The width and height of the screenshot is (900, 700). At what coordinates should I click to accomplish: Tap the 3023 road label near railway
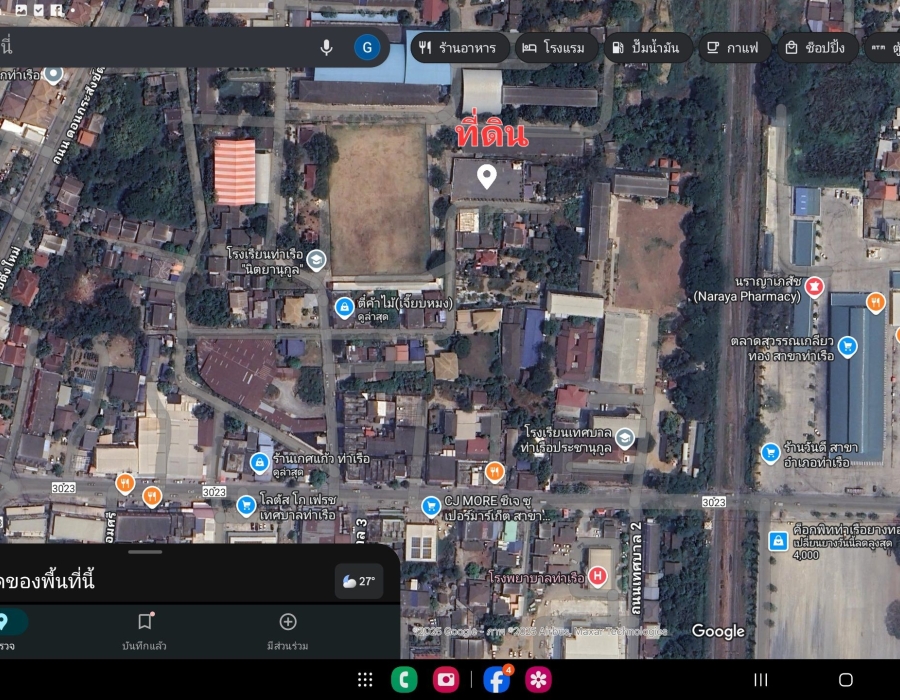tap(713, 502)
